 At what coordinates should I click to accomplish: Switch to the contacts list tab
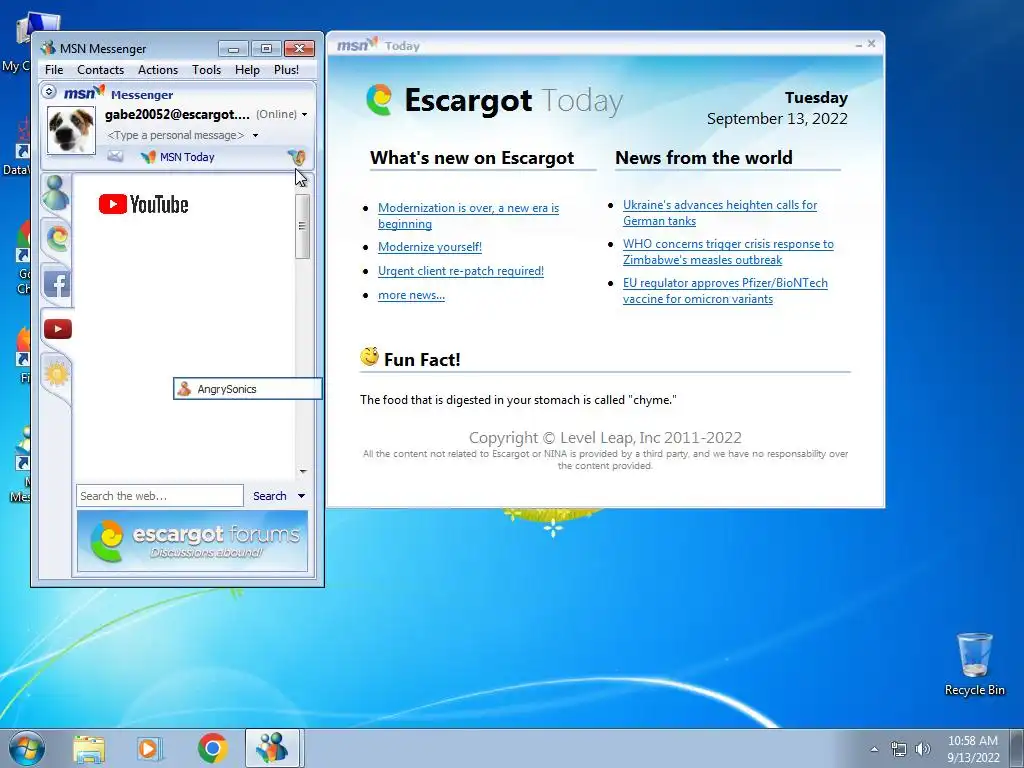coord(56,193)
